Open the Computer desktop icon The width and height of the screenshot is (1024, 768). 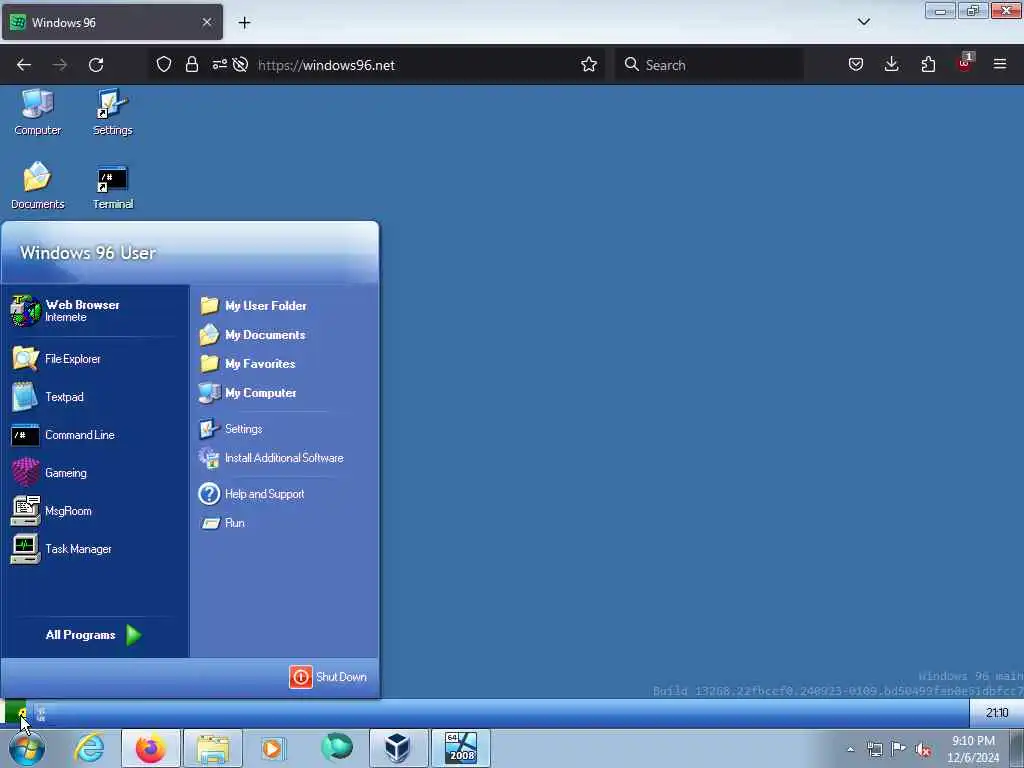click(37, 112)
